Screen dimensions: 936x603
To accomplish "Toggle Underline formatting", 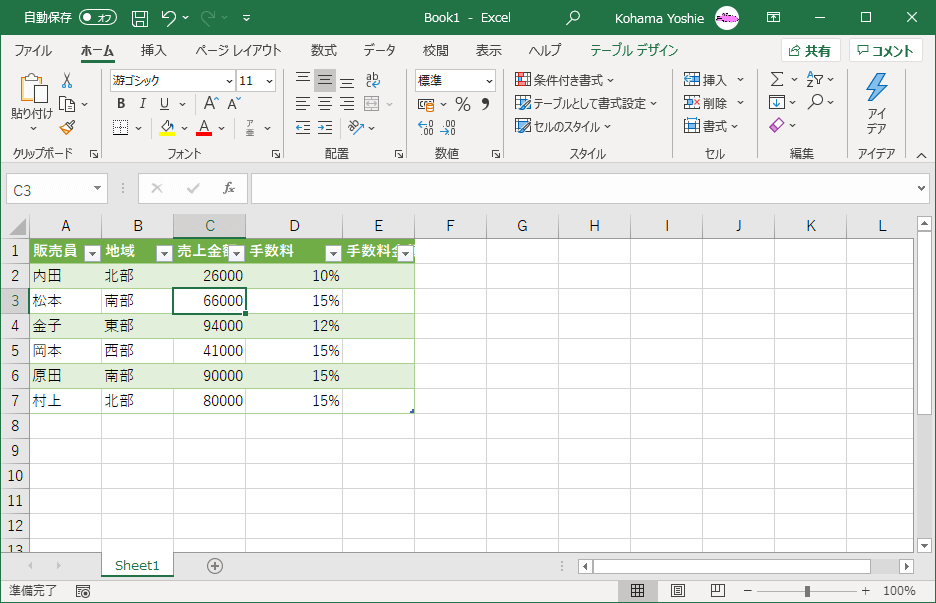I will (x=165, y=104).
